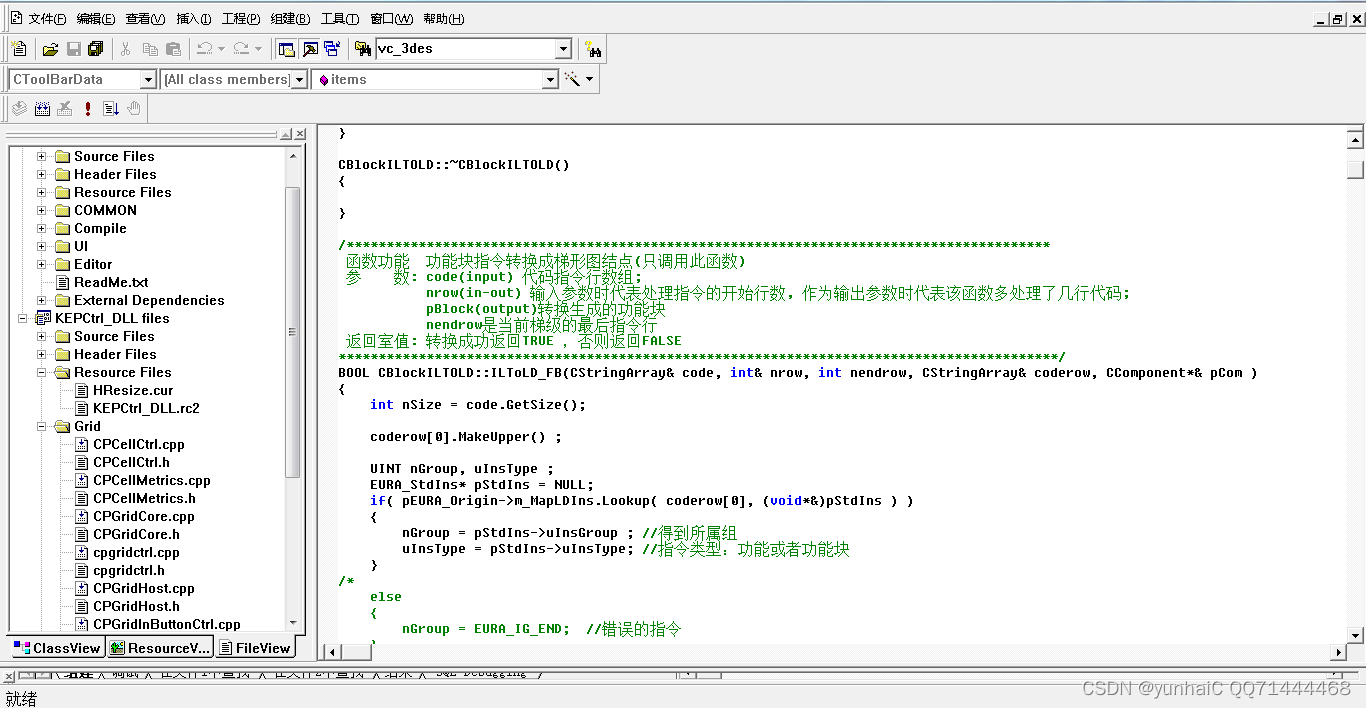Expand the External Dependencies folder node
The width and height of the screenshot is (1366, 708).
(x=42, y=300)
